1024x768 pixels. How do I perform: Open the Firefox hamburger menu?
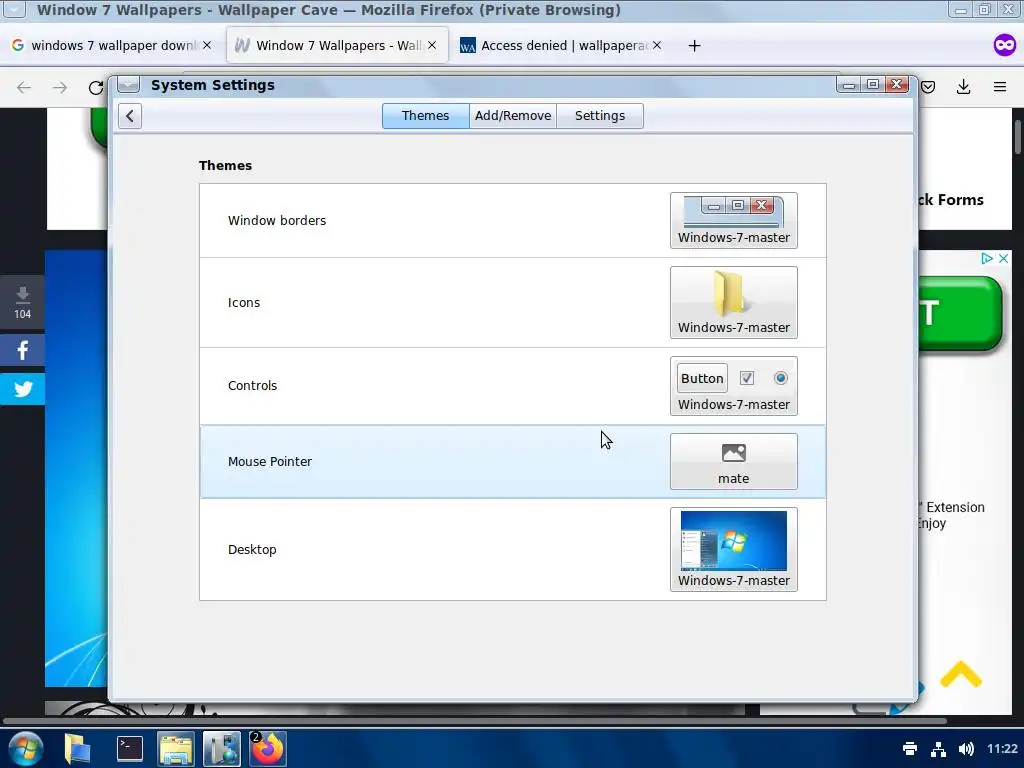click(999, 87)
